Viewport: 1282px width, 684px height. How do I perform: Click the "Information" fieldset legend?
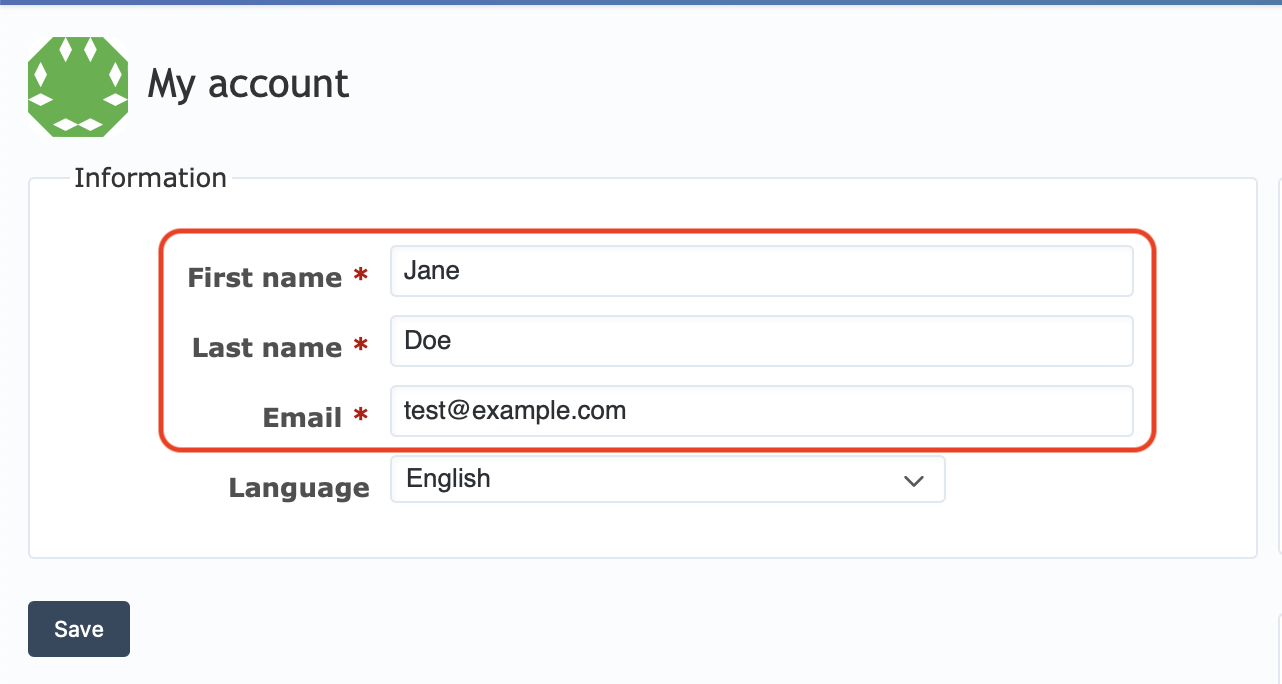tap(150, 178)
